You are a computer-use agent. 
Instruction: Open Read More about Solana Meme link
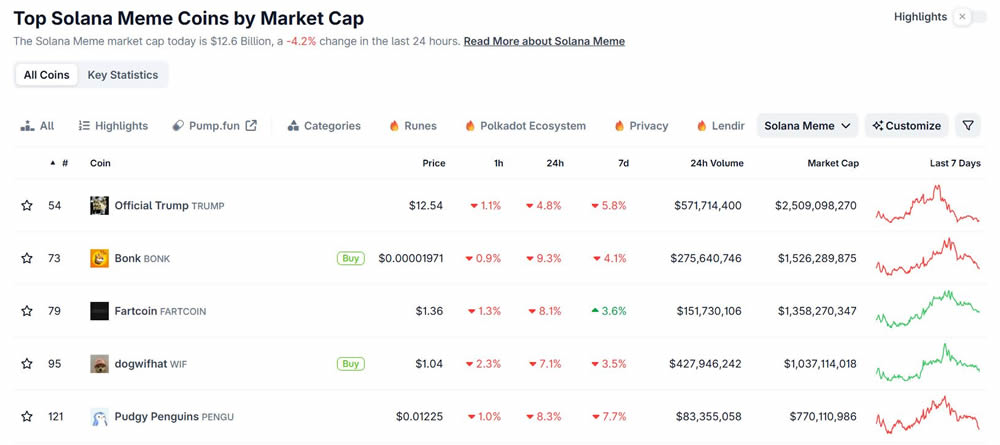point(544,41)
